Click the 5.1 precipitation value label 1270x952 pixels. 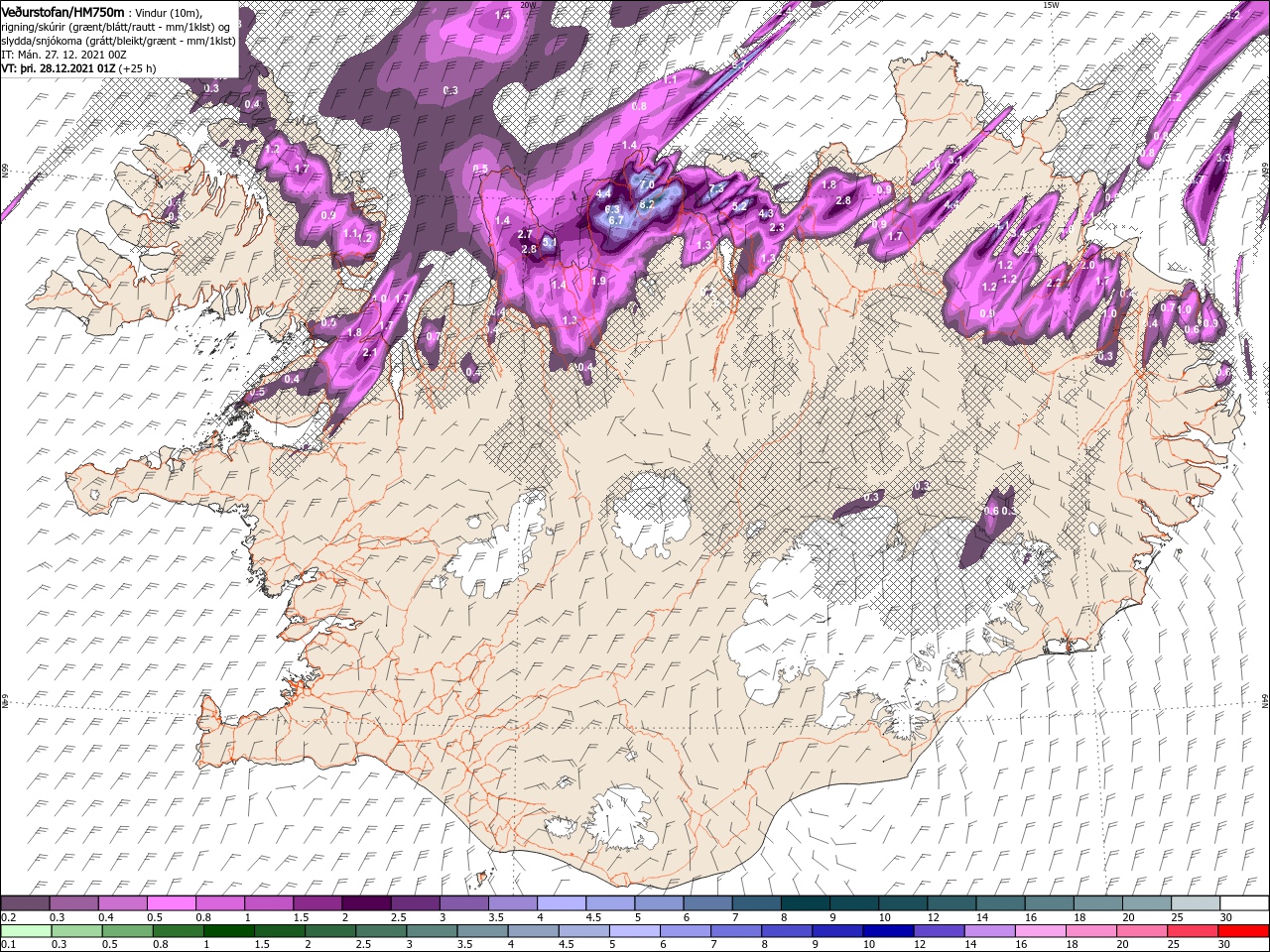(x=550, y=242)
